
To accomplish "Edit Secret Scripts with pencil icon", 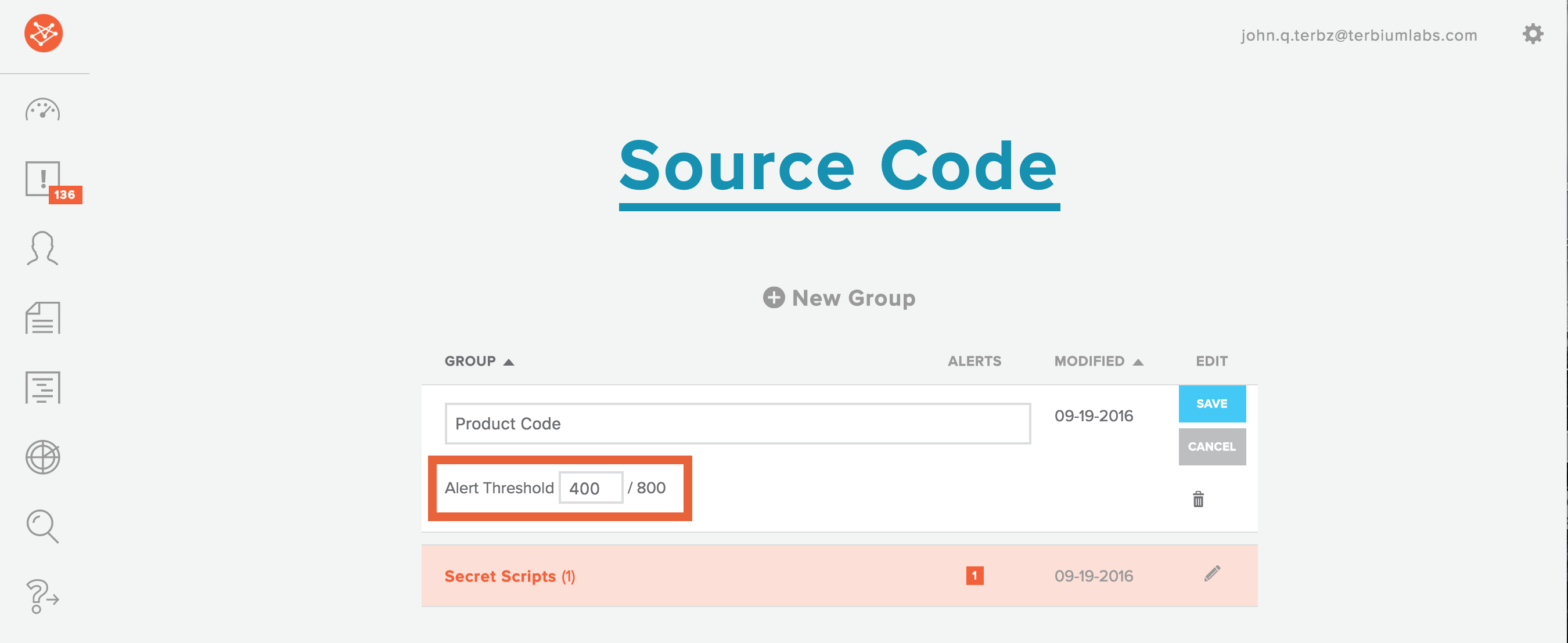I will 1211,573.
